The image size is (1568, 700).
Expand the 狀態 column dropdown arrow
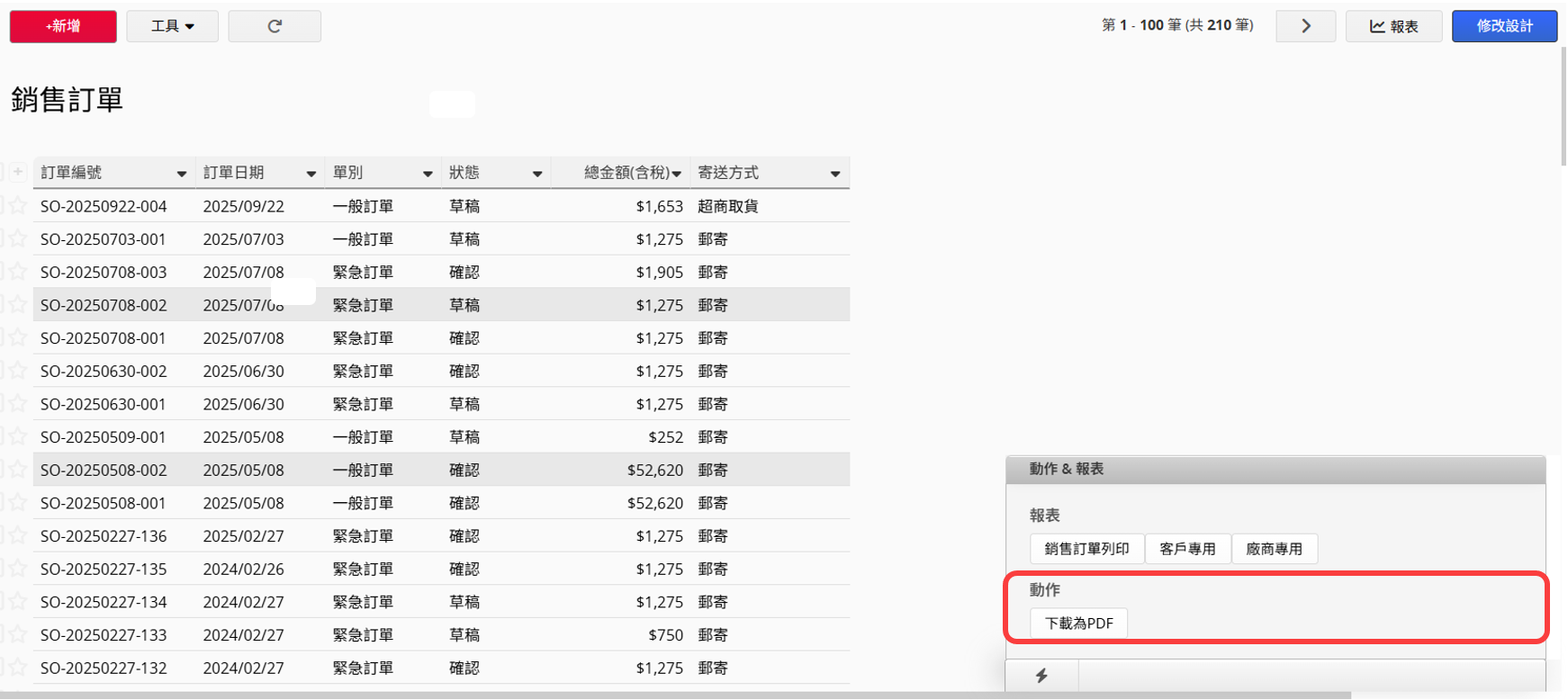537,174
